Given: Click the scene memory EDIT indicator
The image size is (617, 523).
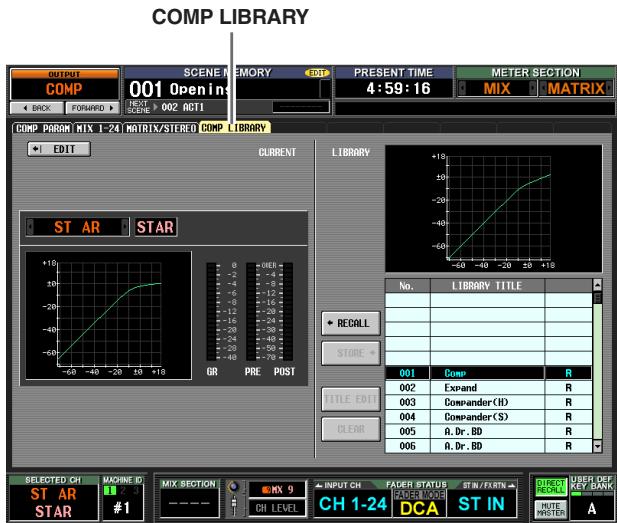Looking at the screenshot, I should click(x=317, y=73).
